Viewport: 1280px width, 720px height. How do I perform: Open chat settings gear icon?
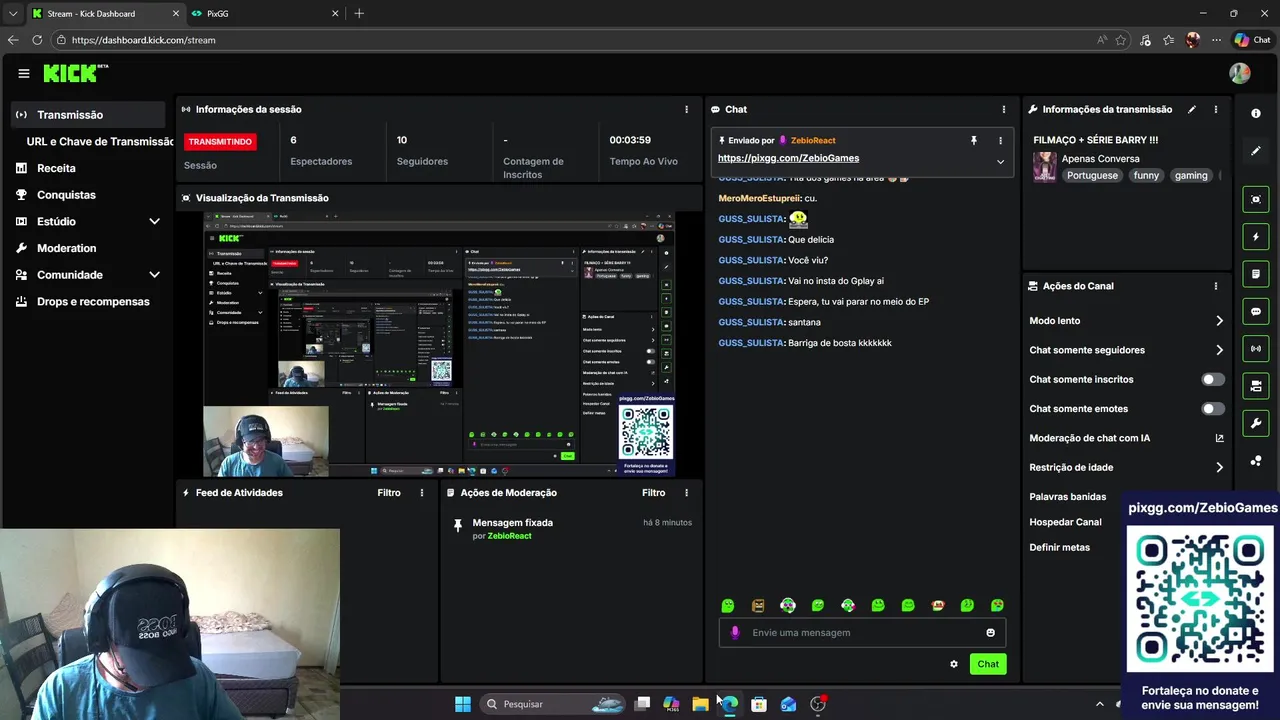[954, 664]
